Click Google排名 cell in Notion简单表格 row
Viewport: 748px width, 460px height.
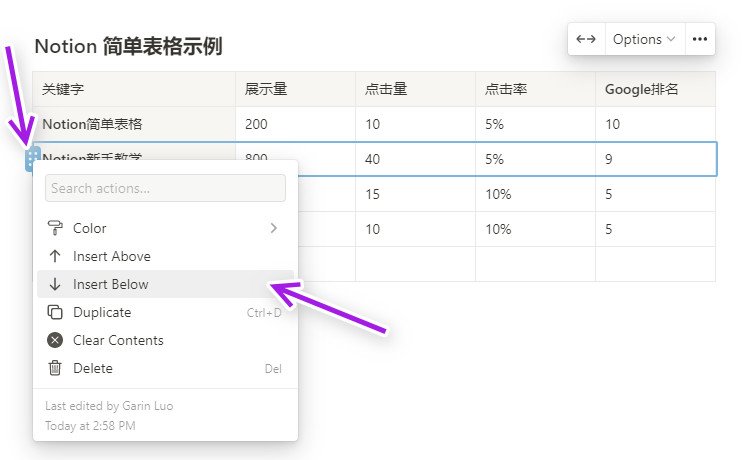[656, 124]
